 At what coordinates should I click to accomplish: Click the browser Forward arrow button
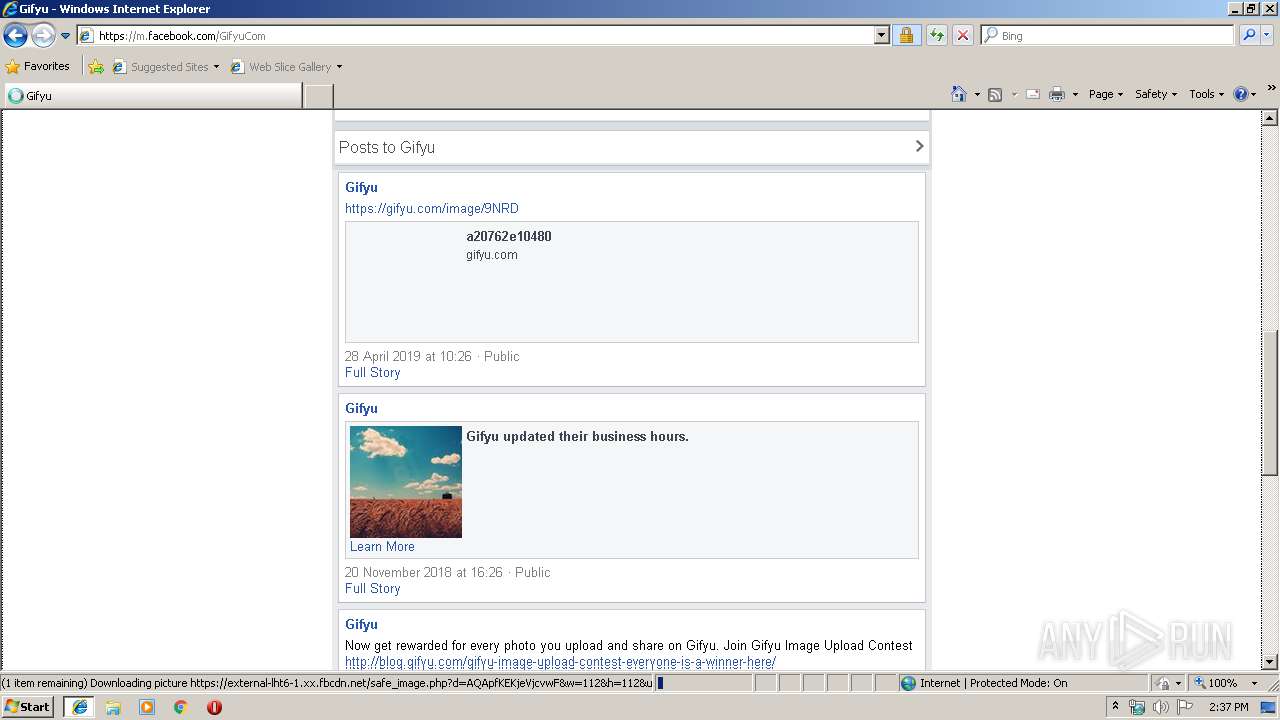click(43, 36)
